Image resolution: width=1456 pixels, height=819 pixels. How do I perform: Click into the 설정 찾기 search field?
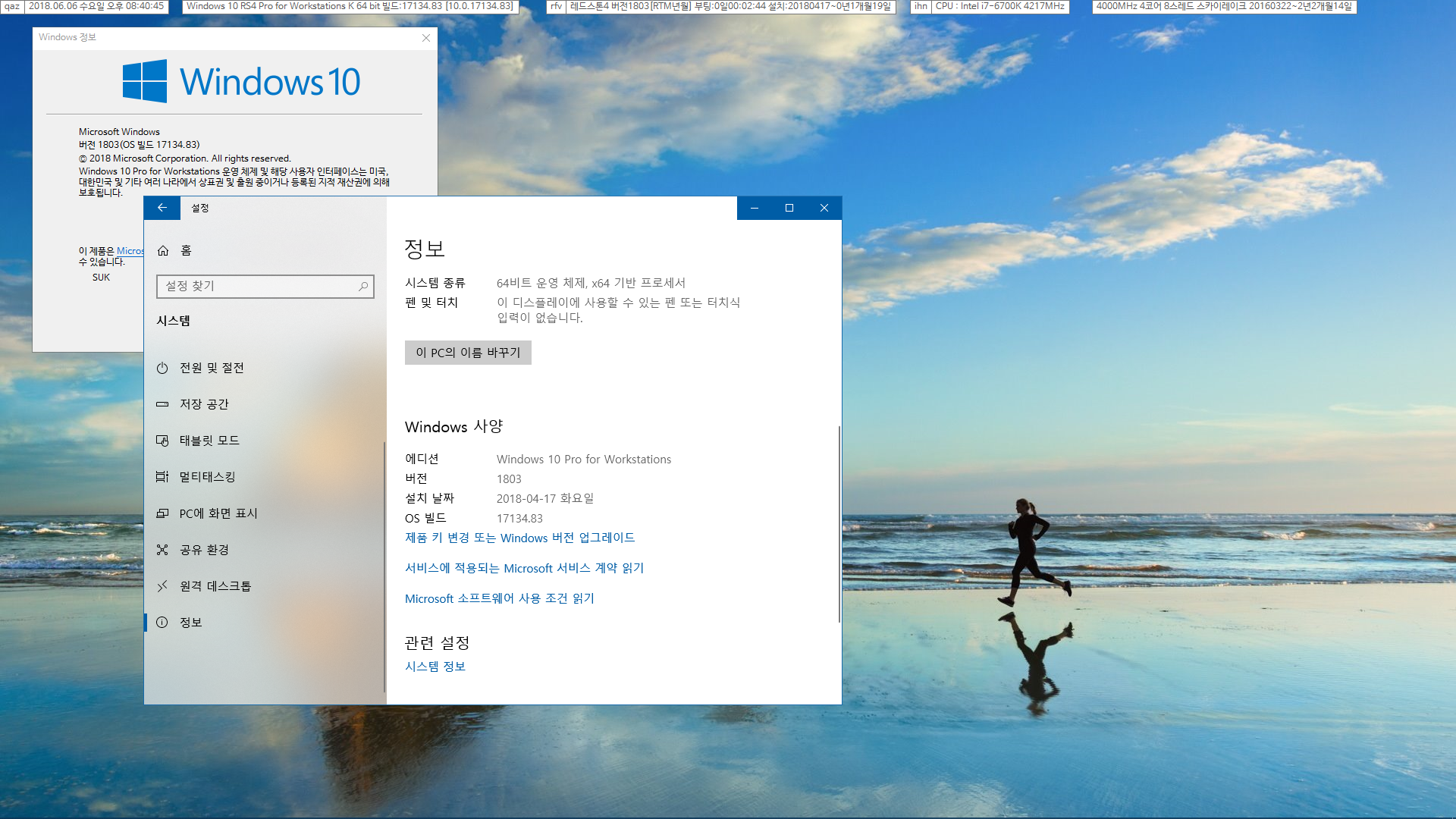click(x=265, y=286)
